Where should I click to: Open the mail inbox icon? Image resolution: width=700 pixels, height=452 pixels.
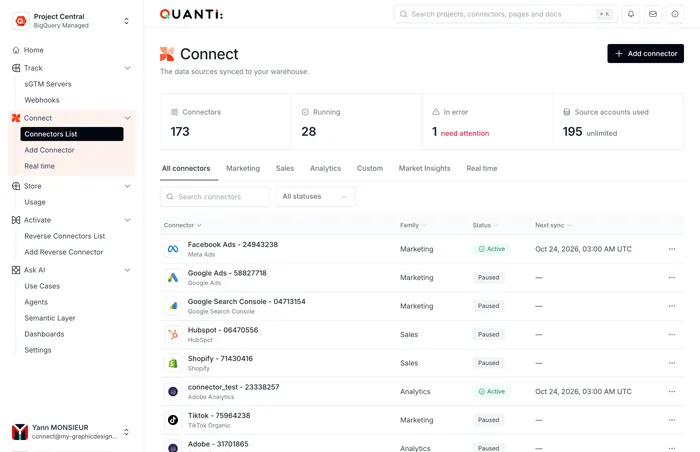(653, 14)
